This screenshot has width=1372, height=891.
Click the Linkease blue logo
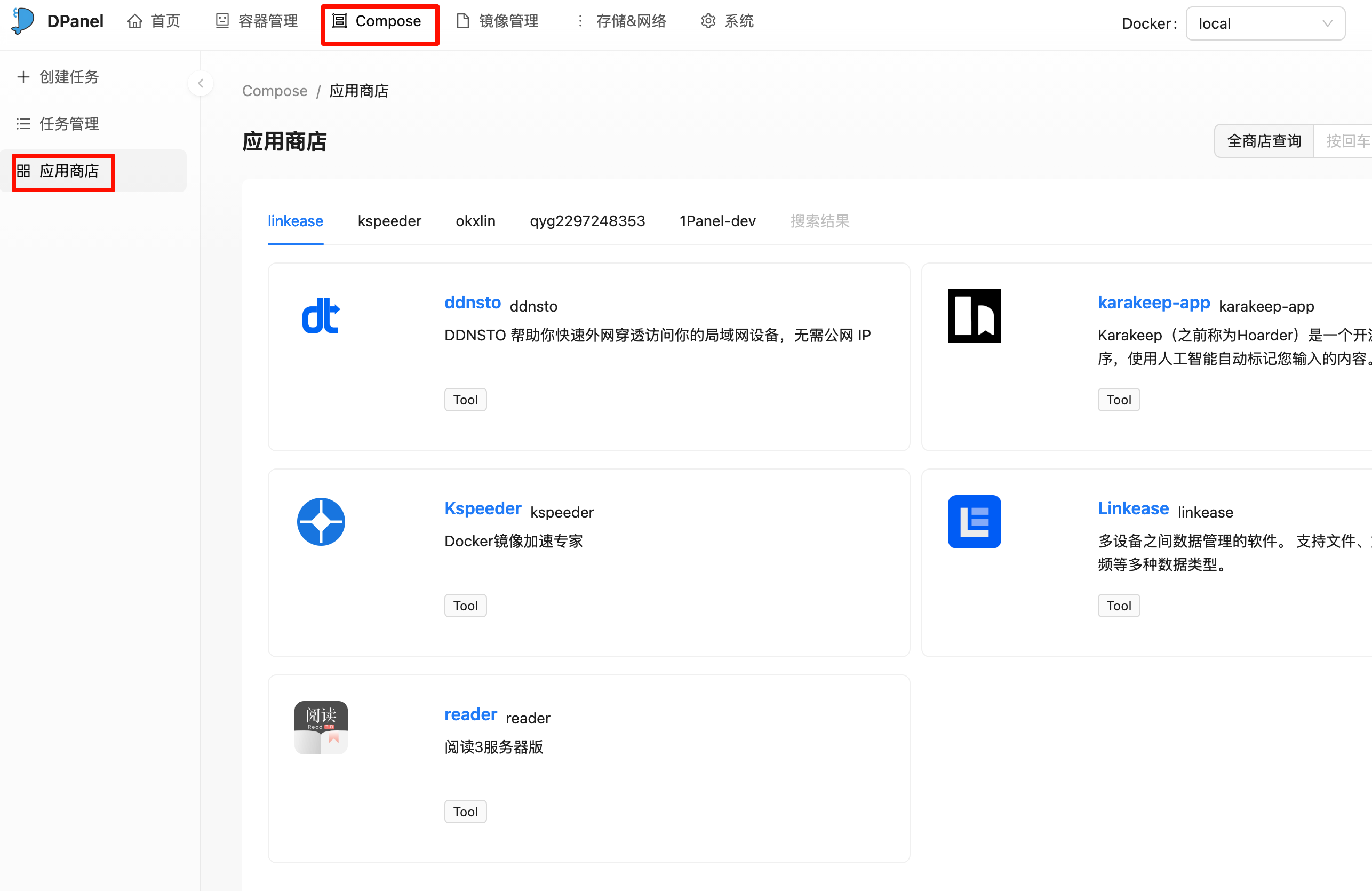point(974,521)
